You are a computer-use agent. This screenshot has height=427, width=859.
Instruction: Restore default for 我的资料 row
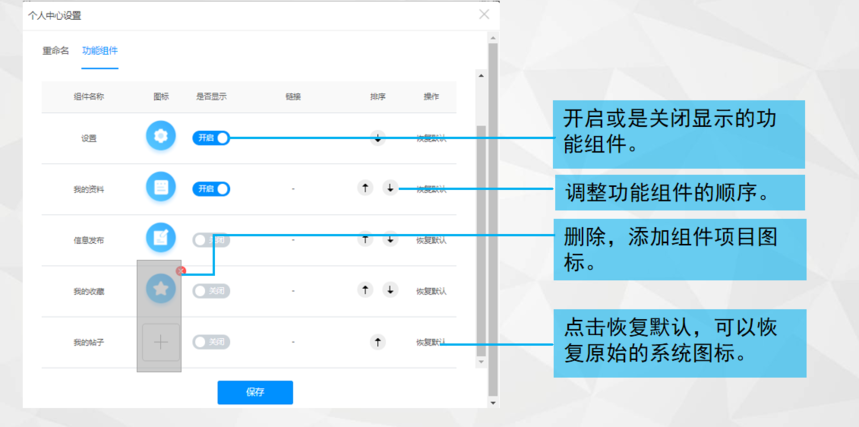pyautogui.click(x=431, y=190)
